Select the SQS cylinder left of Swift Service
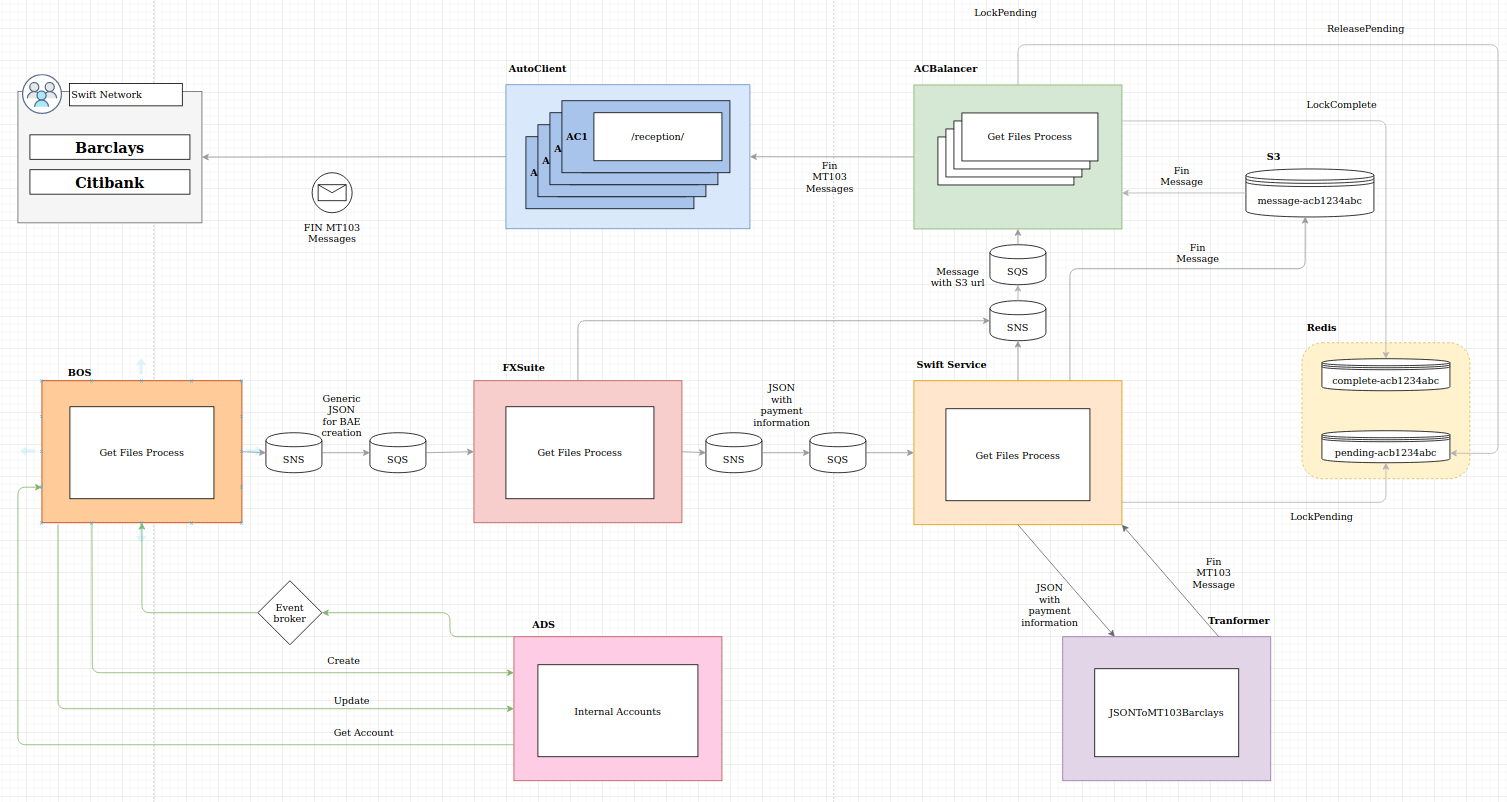Viewport: 1507px width, 802px height. pos(838,453)
